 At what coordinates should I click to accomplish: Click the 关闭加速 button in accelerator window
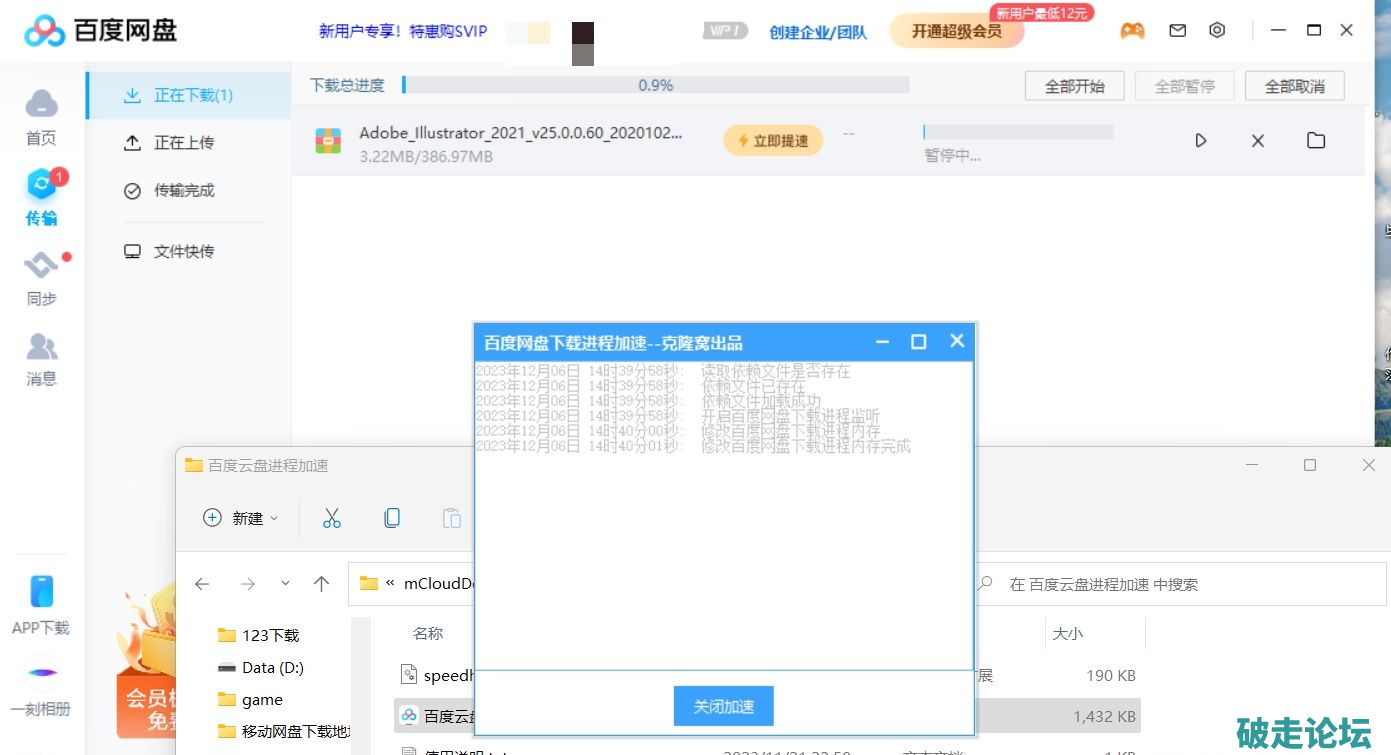723,707
